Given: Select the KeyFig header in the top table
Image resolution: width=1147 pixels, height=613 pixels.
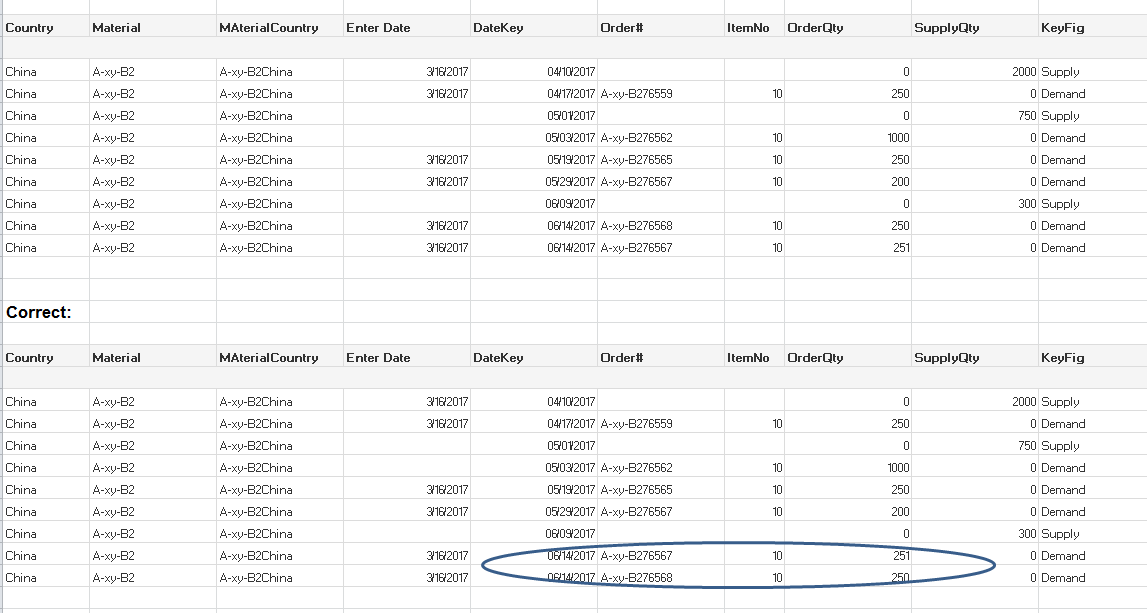Looking at the screenshot, I should [x=1062, y=28].
